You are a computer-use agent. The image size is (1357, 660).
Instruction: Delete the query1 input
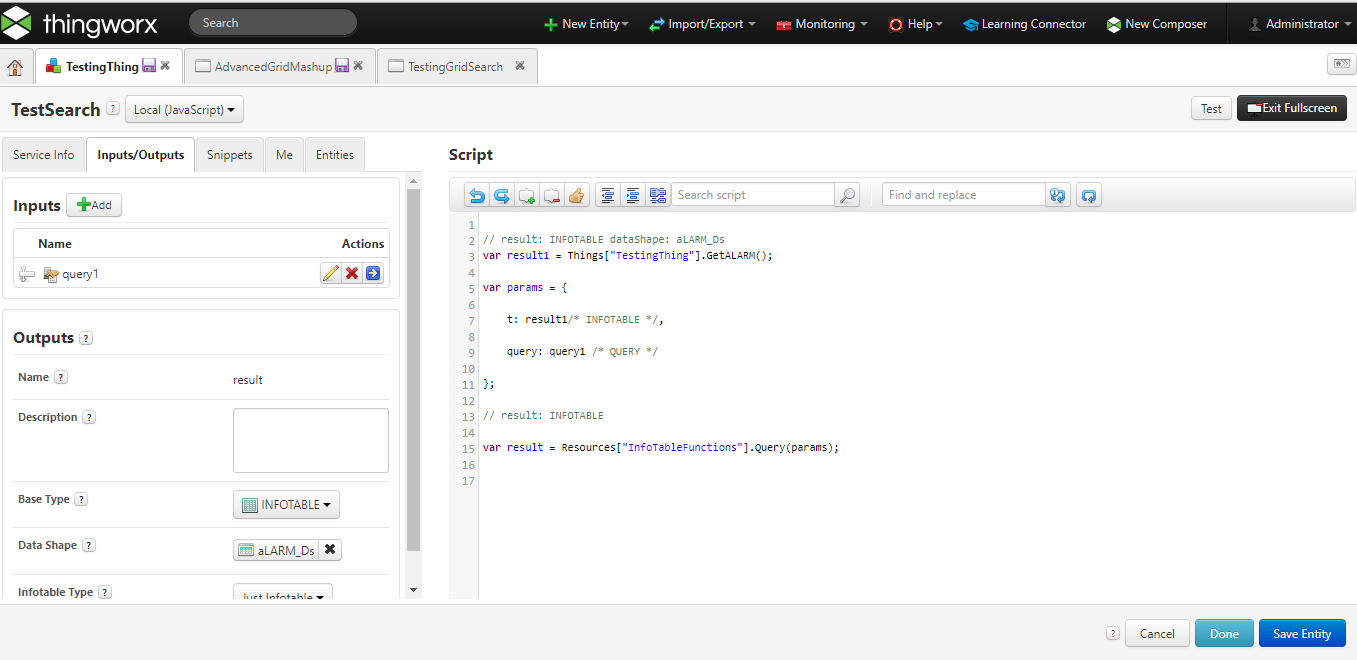point(352,272)
